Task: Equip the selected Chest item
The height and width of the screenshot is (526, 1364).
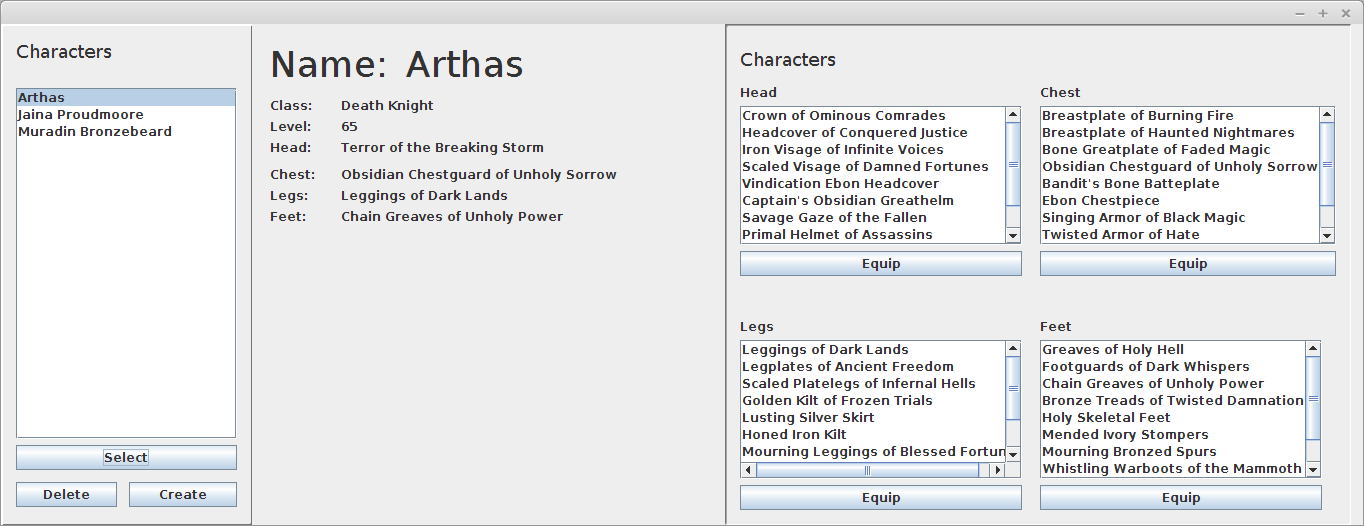Action: pyautogui.click(x=1188, y=263)
